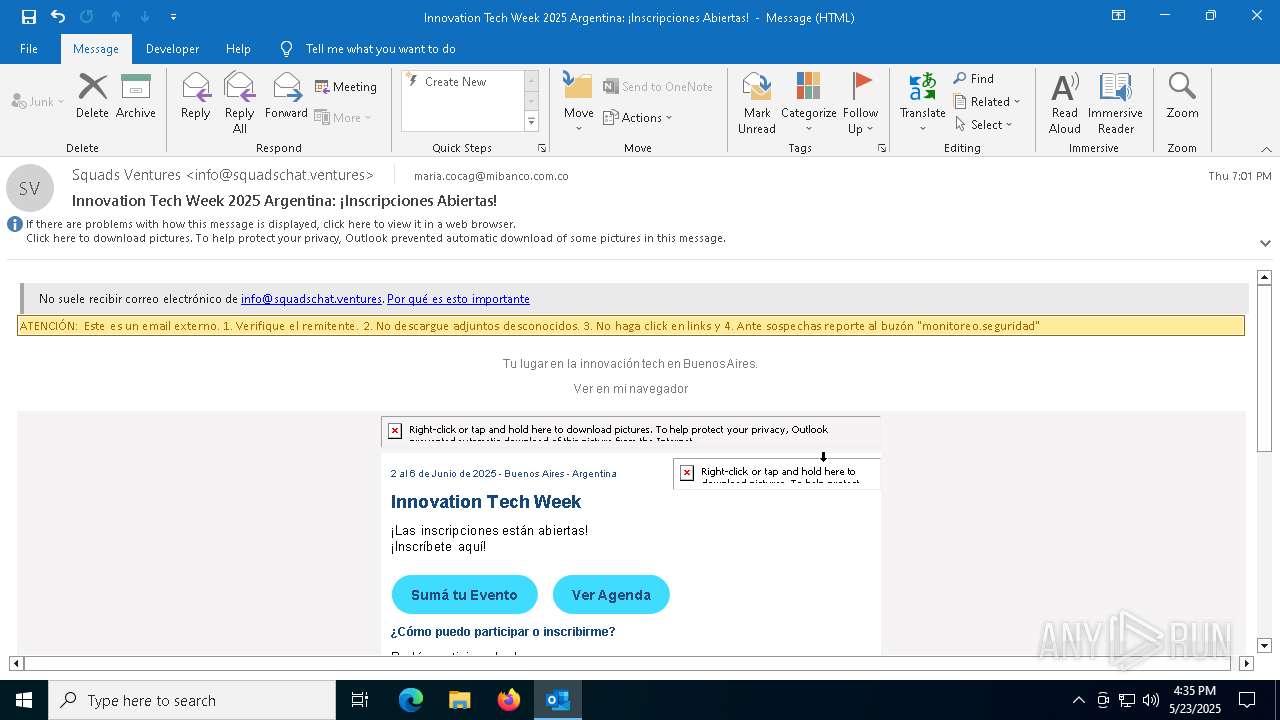Click the Sumá tu Evento button
Image resolution: width=1280 pixels, height=720 pixels.
[464, 595]
